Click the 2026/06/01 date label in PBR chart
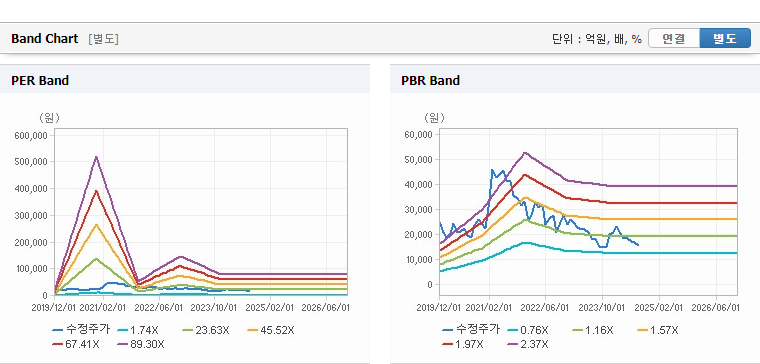The height and width of the screenshot is (364, 760). 715,308
